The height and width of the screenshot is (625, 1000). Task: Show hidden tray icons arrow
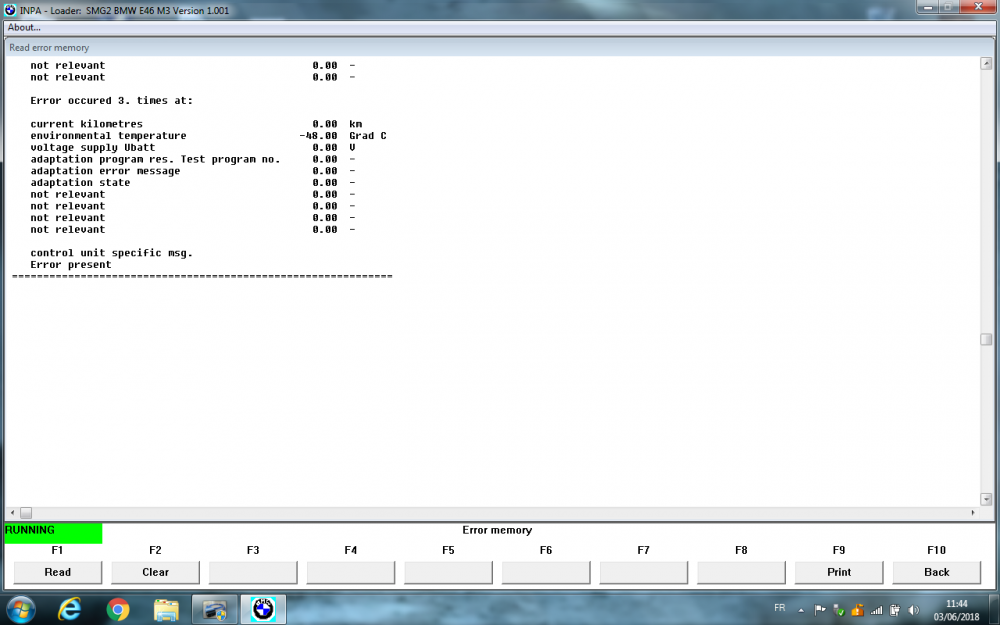pos(801,610)
